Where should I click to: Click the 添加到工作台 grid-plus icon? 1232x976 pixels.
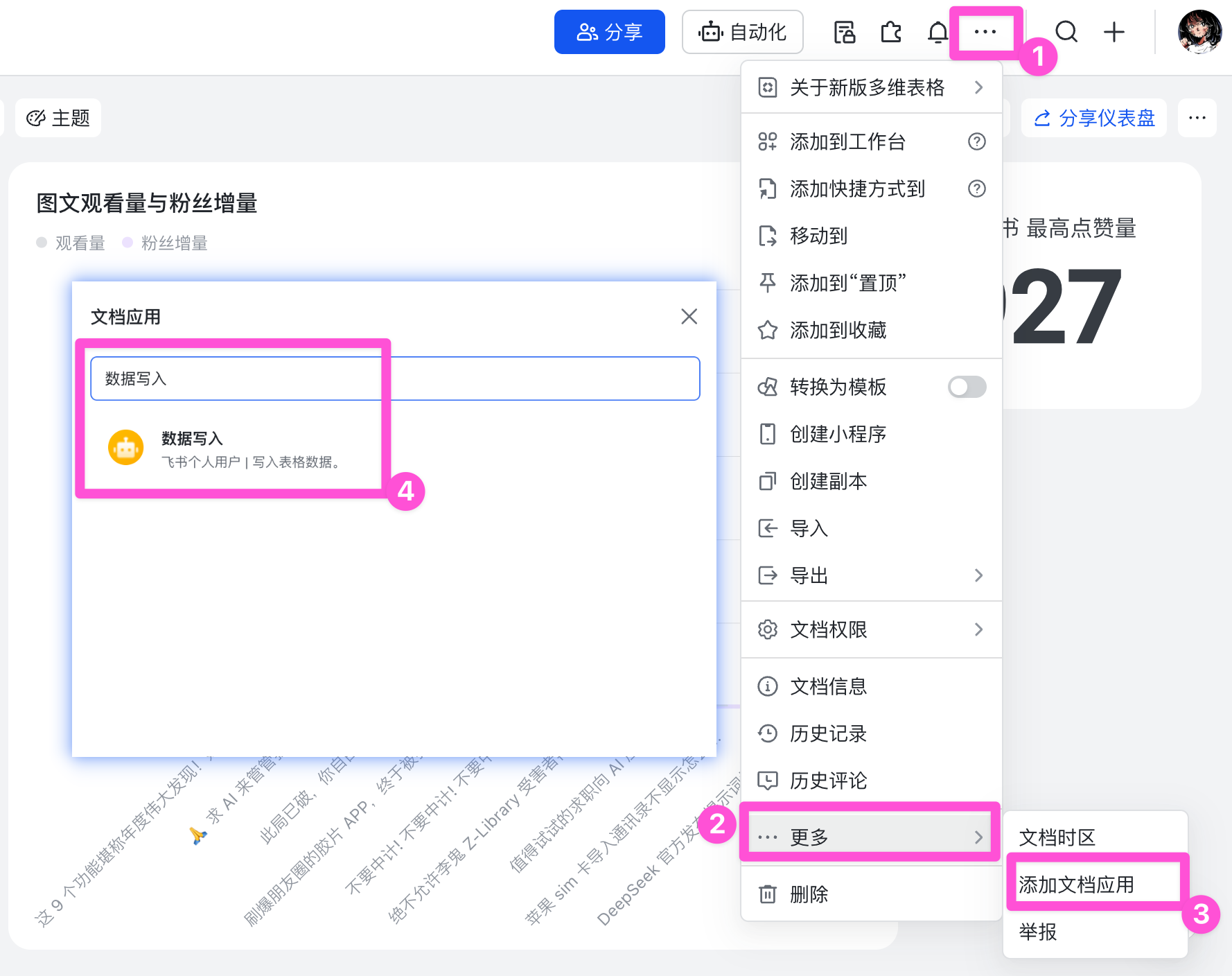coord(768,141)
